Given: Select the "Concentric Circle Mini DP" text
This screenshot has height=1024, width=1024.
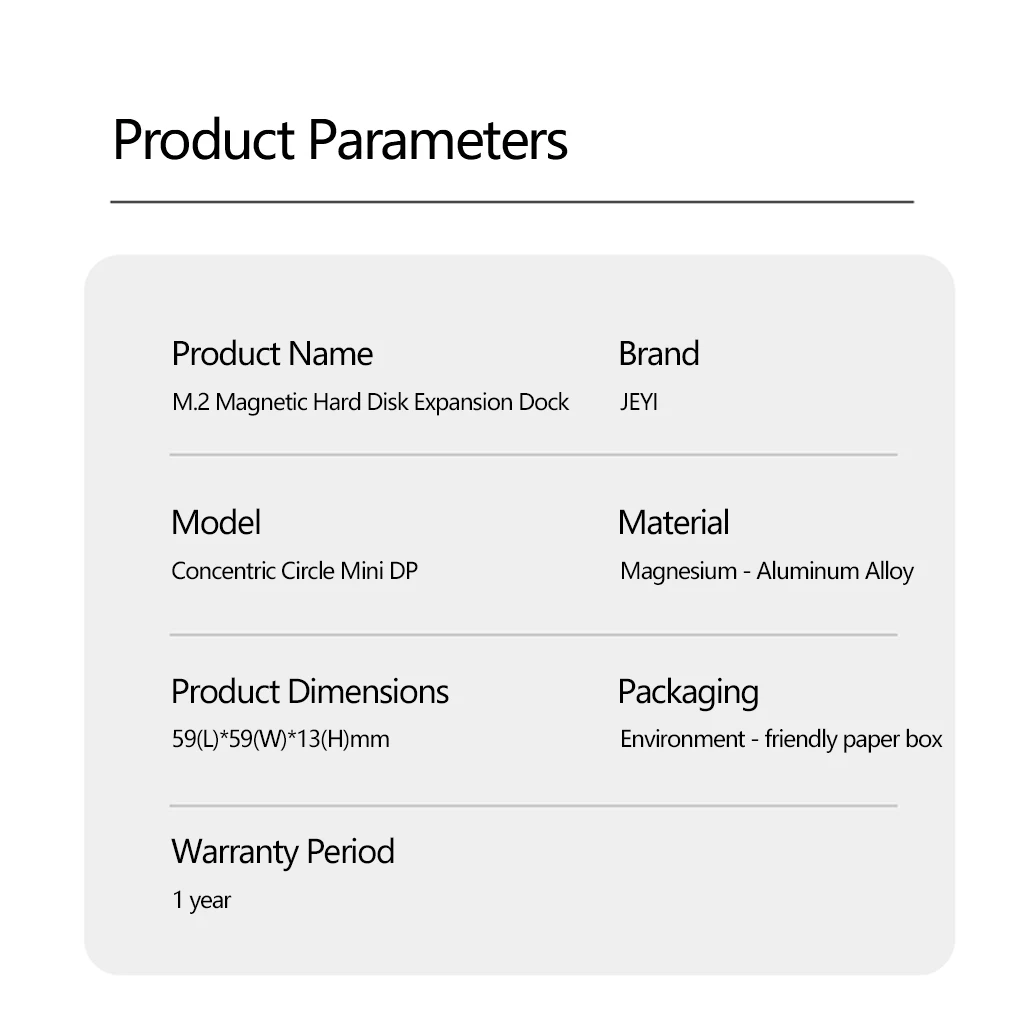Looking at the screenshot, I should tap(294, 572).
